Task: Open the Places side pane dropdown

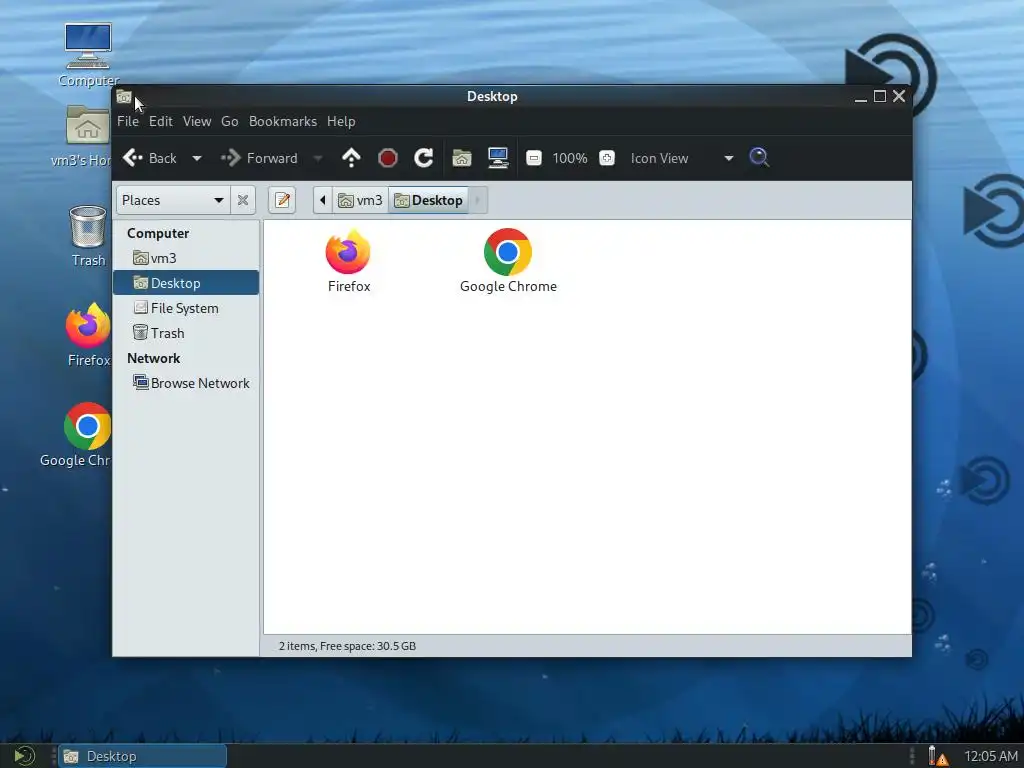Action: 172,200
